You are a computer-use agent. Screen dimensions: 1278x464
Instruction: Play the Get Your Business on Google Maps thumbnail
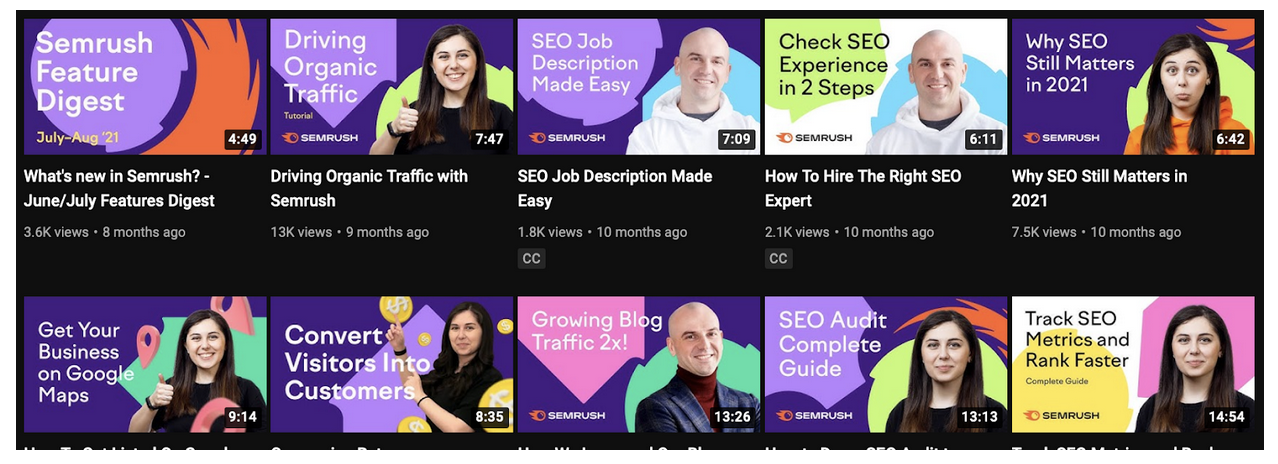coord(145,364)
